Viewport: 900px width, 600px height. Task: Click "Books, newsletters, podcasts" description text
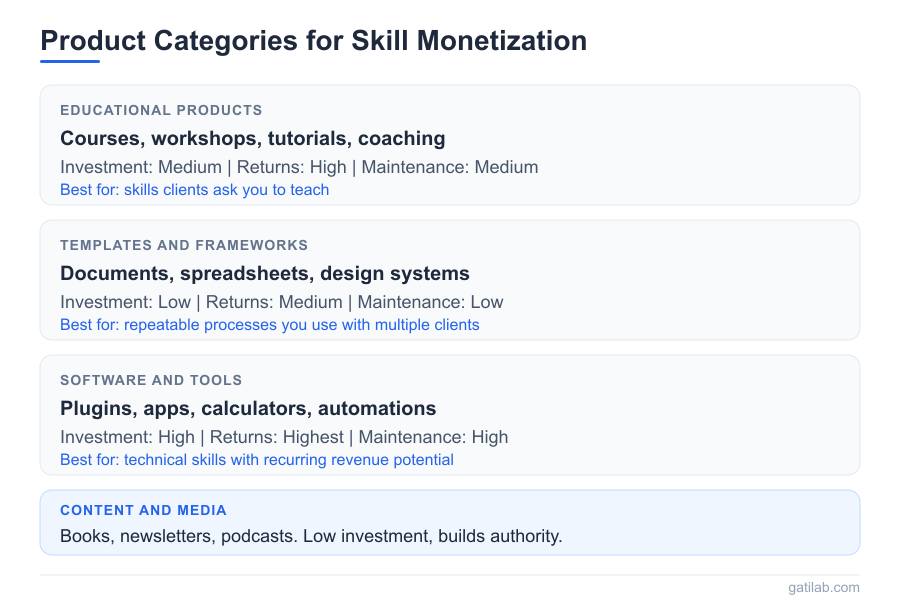[x=311, y=536]
